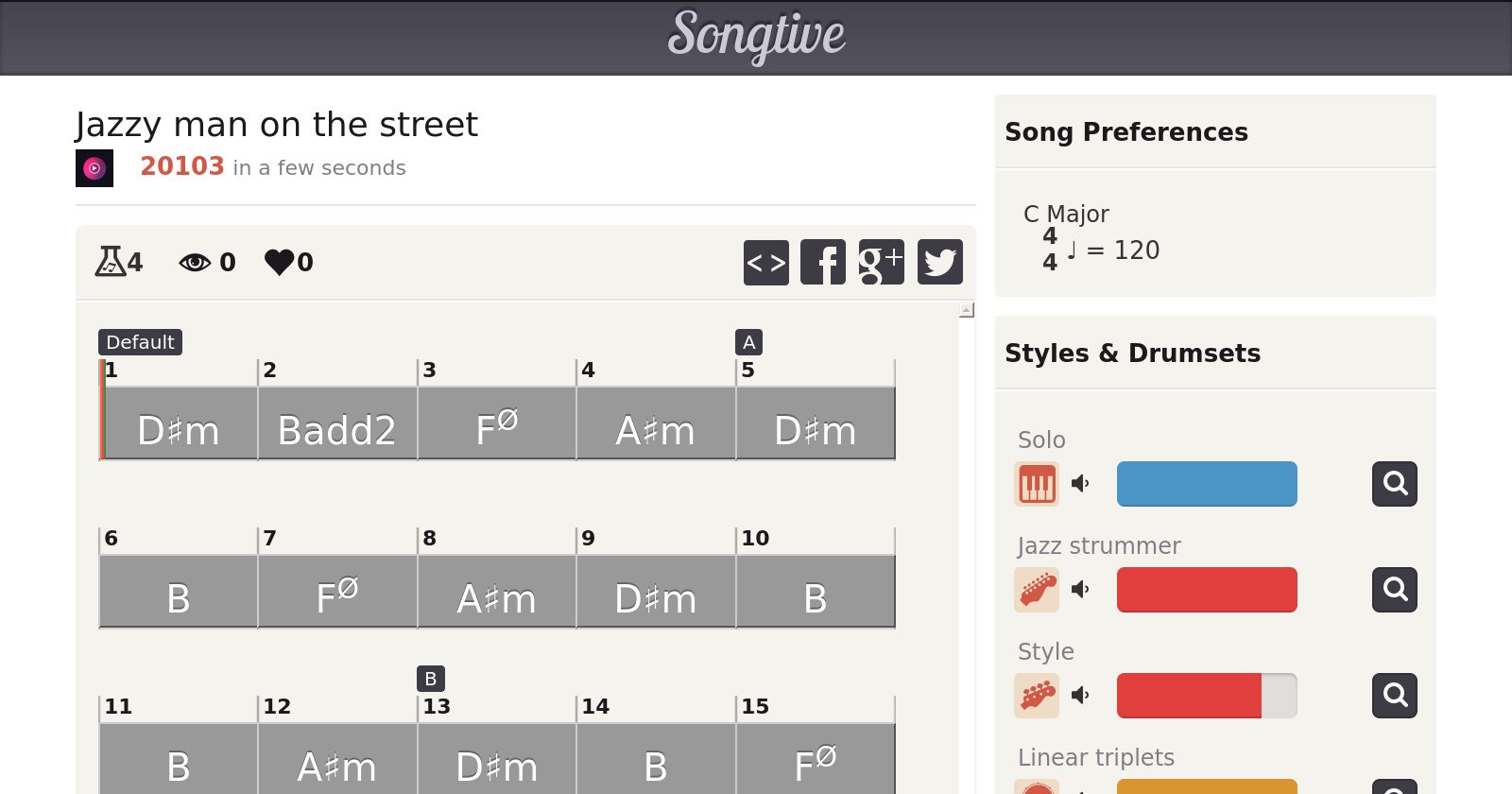This screenshot has height=794, width=1512.
Task: Open search for Solo style
Action: (x=1394, y=484)
